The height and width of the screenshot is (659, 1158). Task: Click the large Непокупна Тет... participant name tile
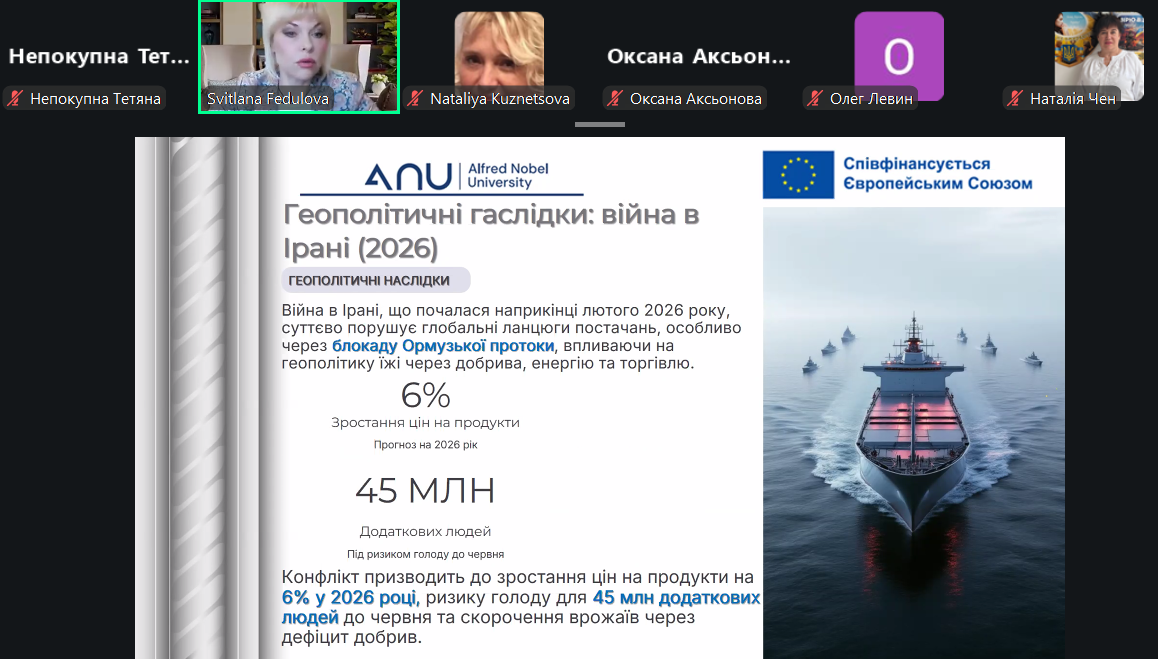pyautogui.click(x=99, y=57)
